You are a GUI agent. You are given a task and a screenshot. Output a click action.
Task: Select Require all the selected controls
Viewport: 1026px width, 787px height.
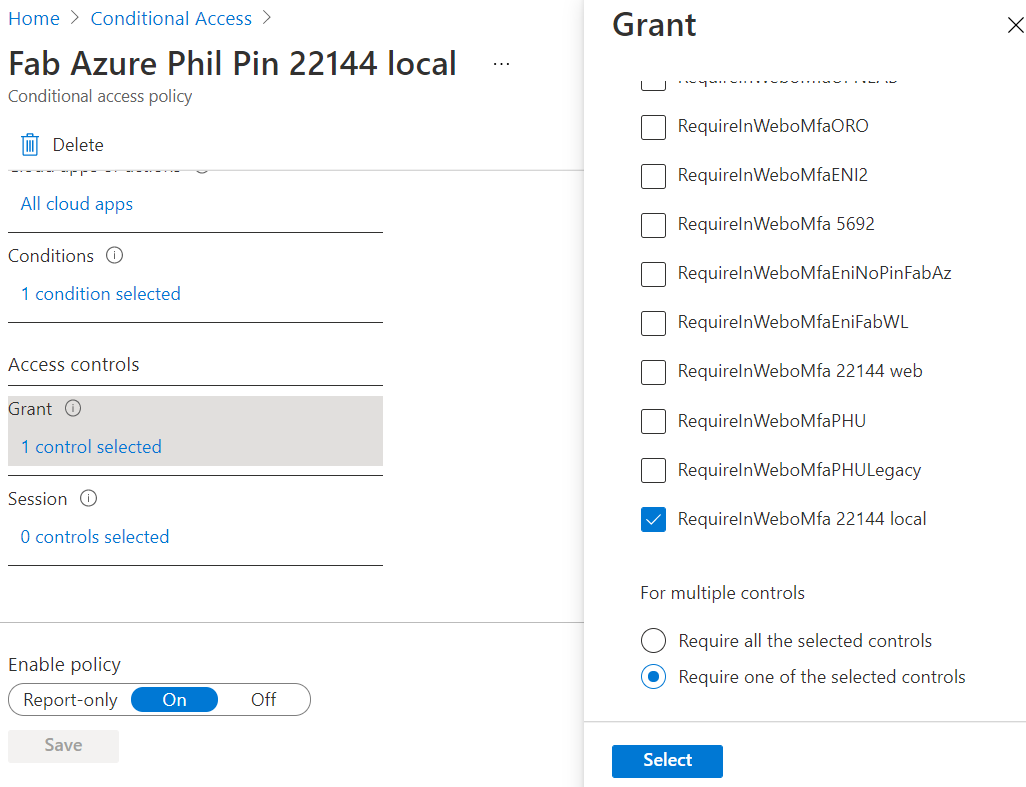[653, 641]
